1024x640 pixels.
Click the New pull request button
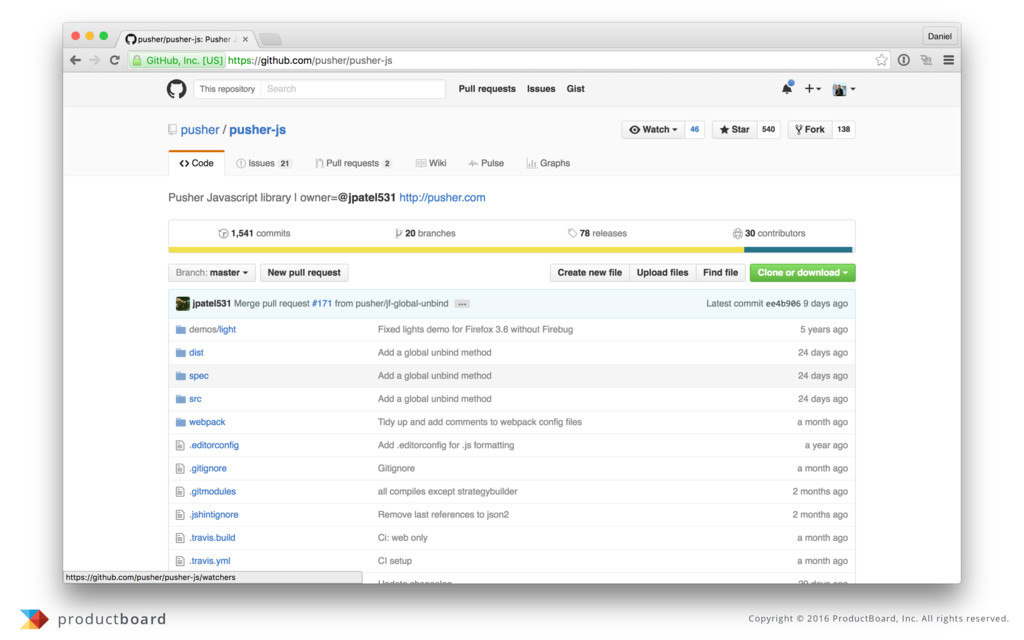click(304, 273)
